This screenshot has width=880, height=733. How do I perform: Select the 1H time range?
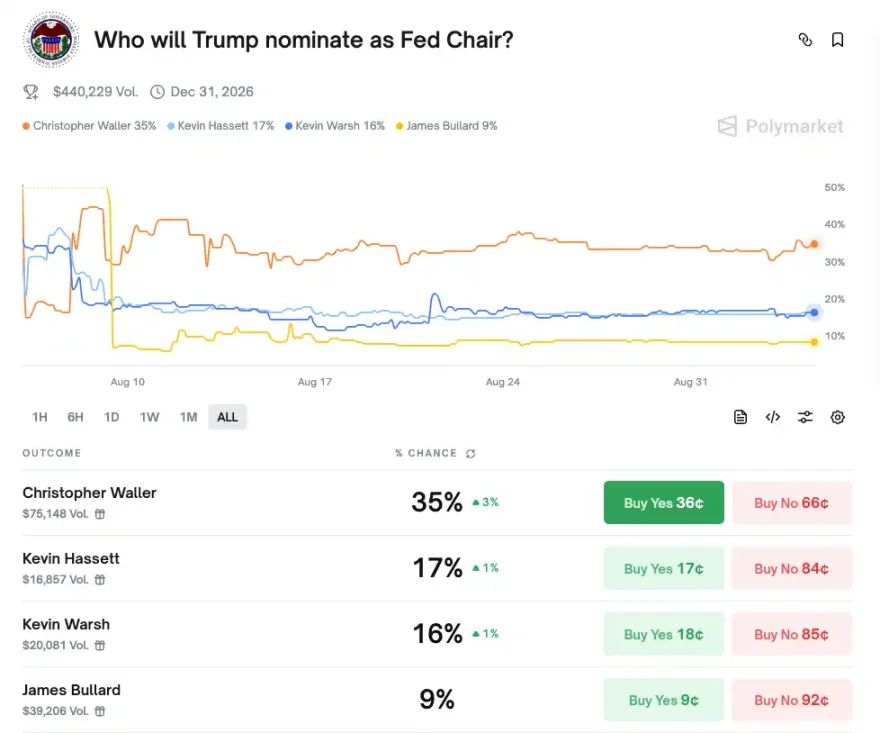[x=40, y=417]
